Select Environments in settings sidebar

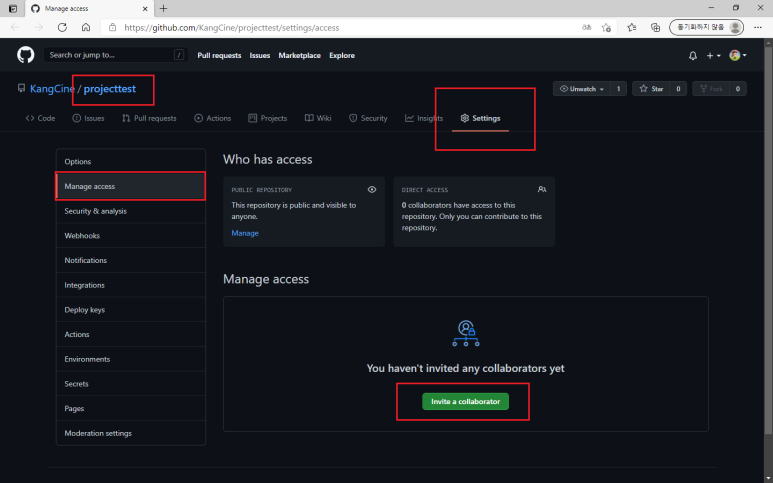click(131, 359)
